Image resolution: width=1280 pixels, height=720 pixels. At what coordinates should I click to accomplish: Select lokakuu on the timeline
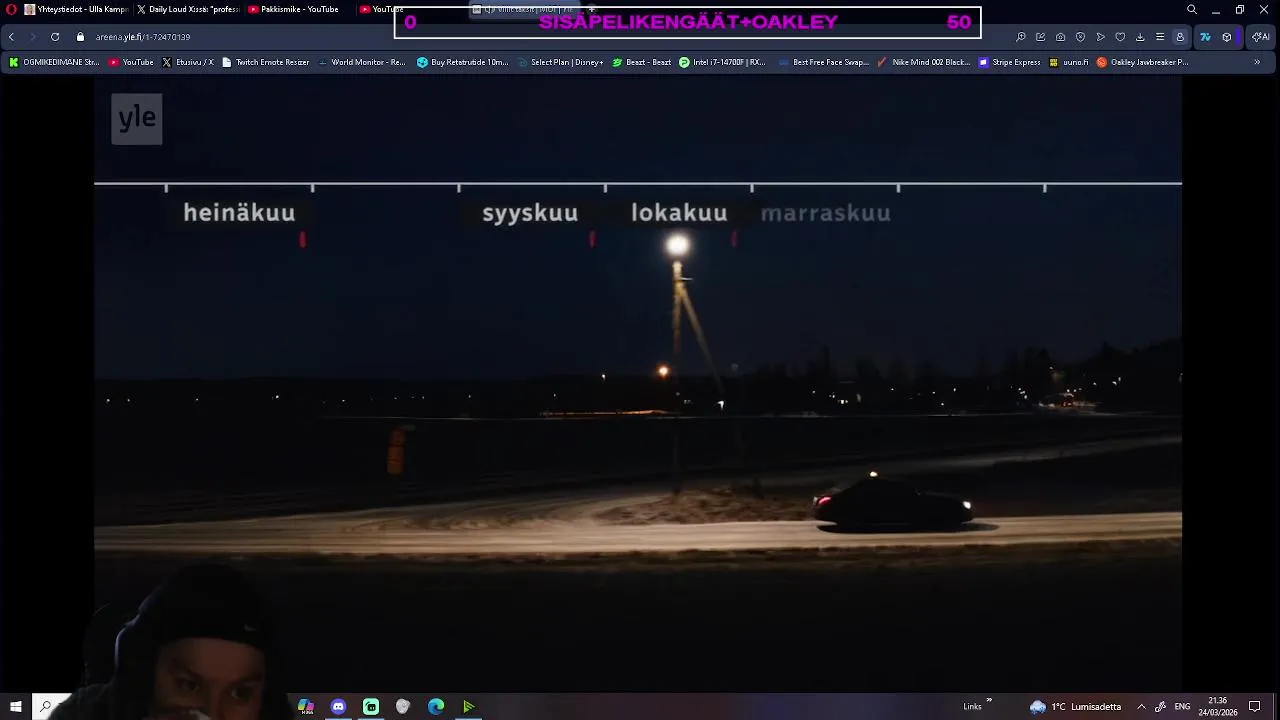[x=679, y=213]
